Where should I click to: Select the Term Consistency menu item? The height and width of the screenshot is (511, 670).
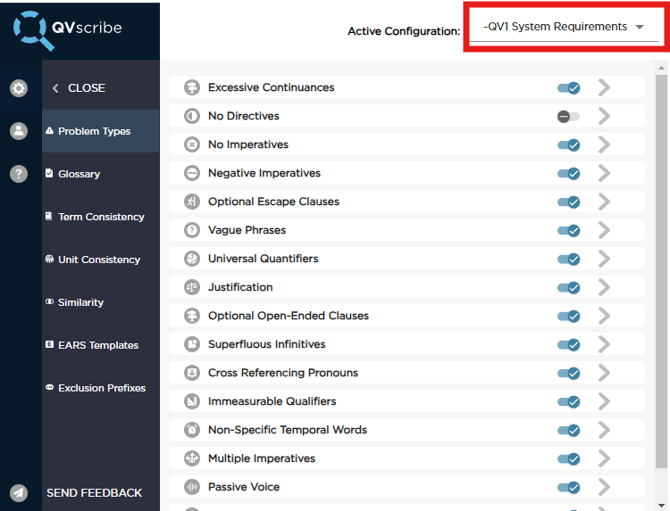(100, 217)
